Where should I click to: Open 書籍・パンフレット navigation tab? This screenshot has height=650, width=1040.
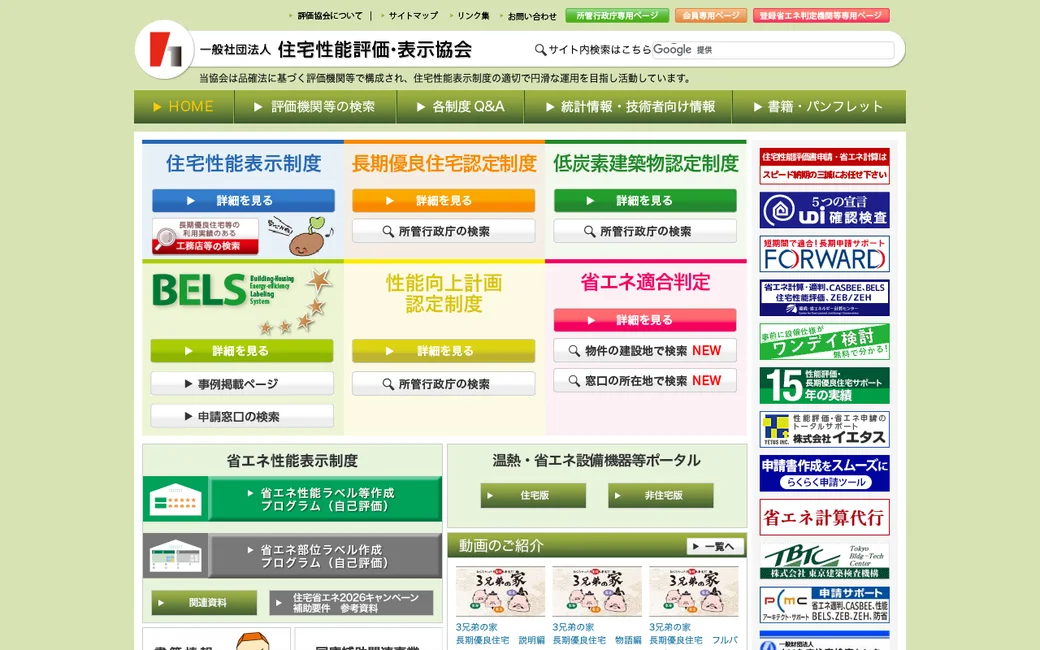(x=819, y=107)
